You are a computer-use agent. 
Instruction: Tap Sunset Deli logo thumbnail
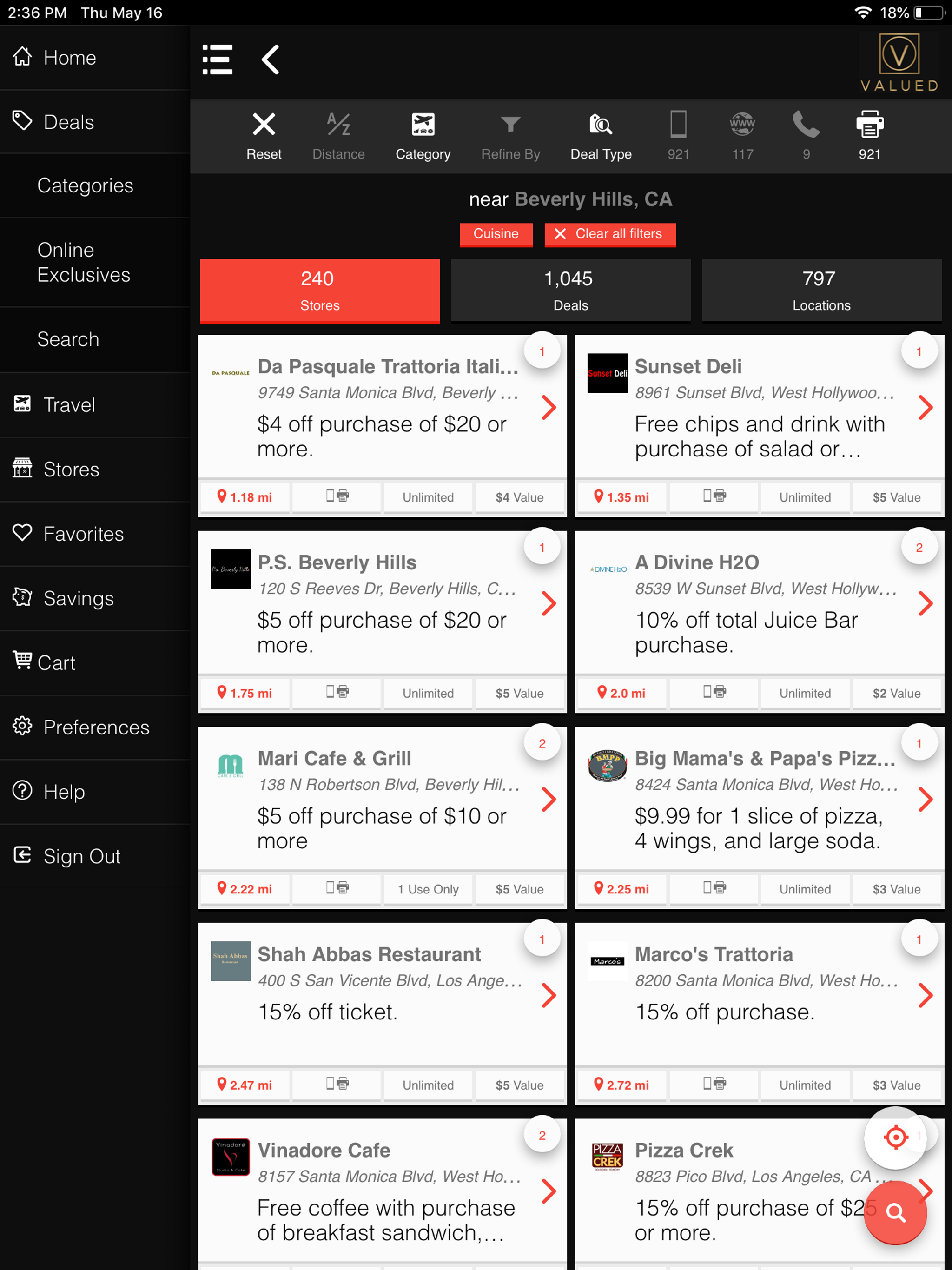click(608, 373)
